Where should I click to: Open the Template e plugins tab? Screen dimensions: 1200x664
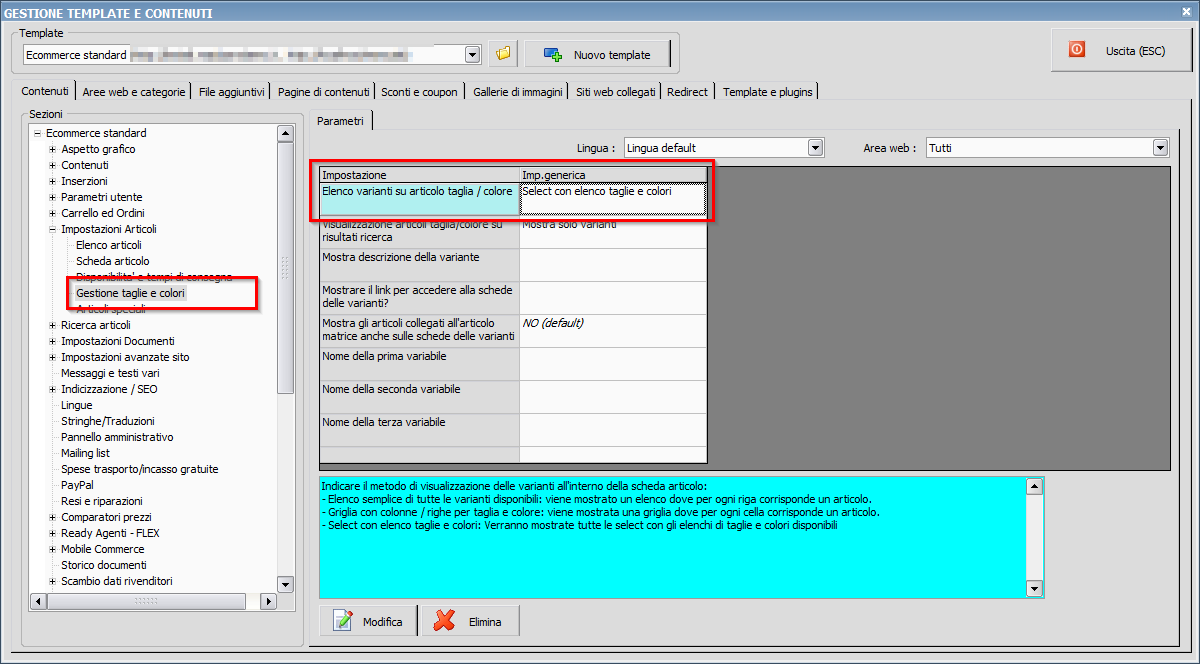pyautogui.click(x=768, y=91)
